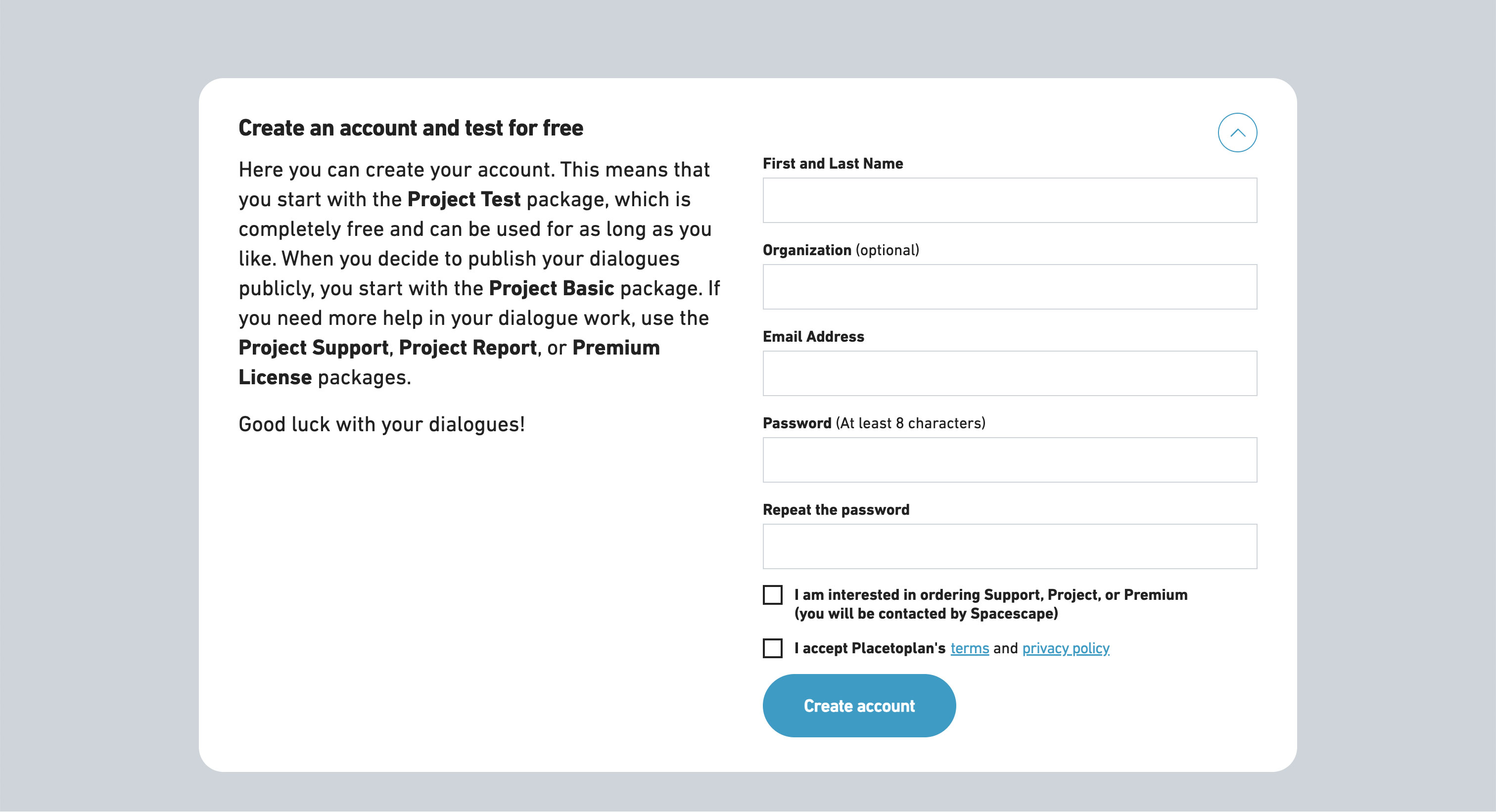
Task: Select the Create an account heading
Action: pos(412,127)
